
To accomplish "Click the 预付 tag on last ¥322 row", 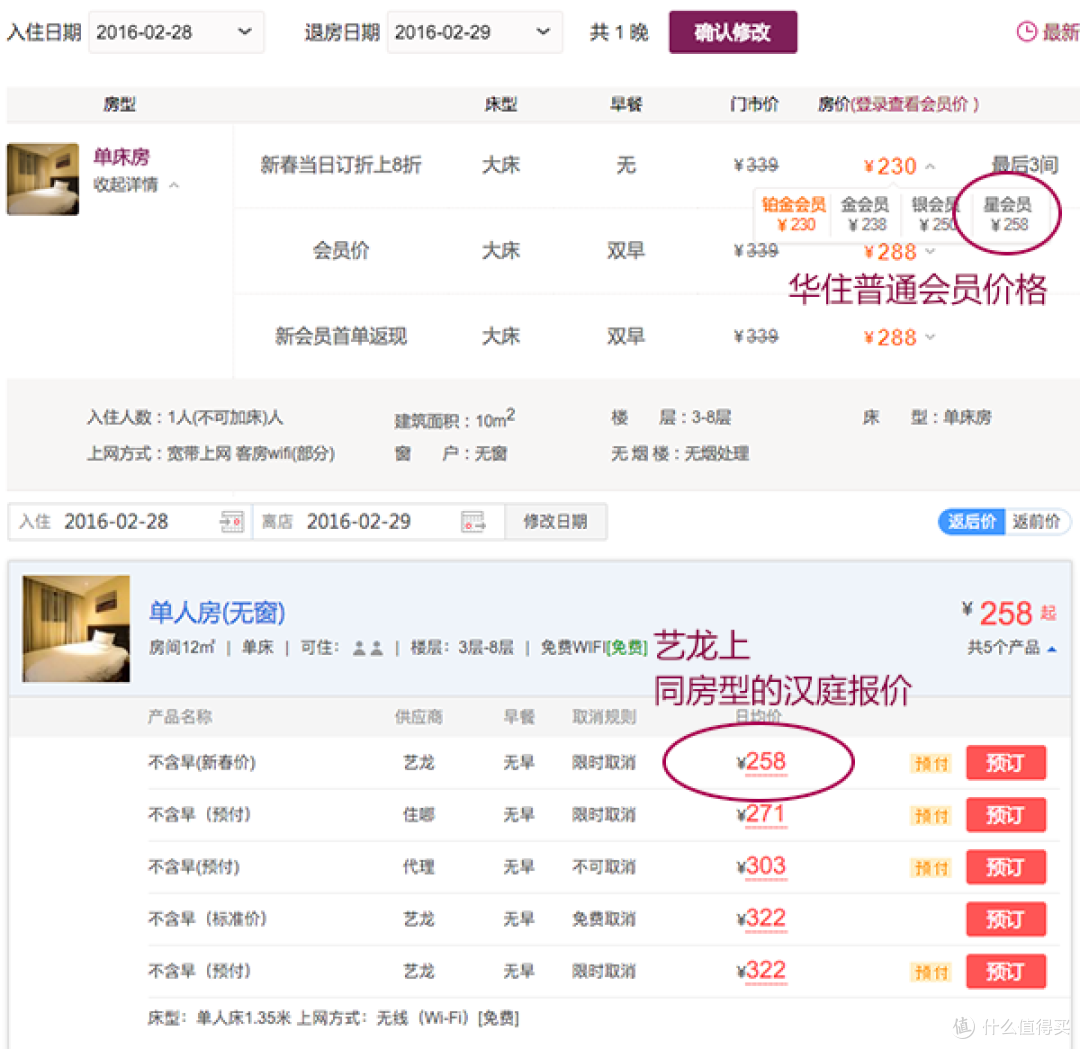I will point(931,972).
